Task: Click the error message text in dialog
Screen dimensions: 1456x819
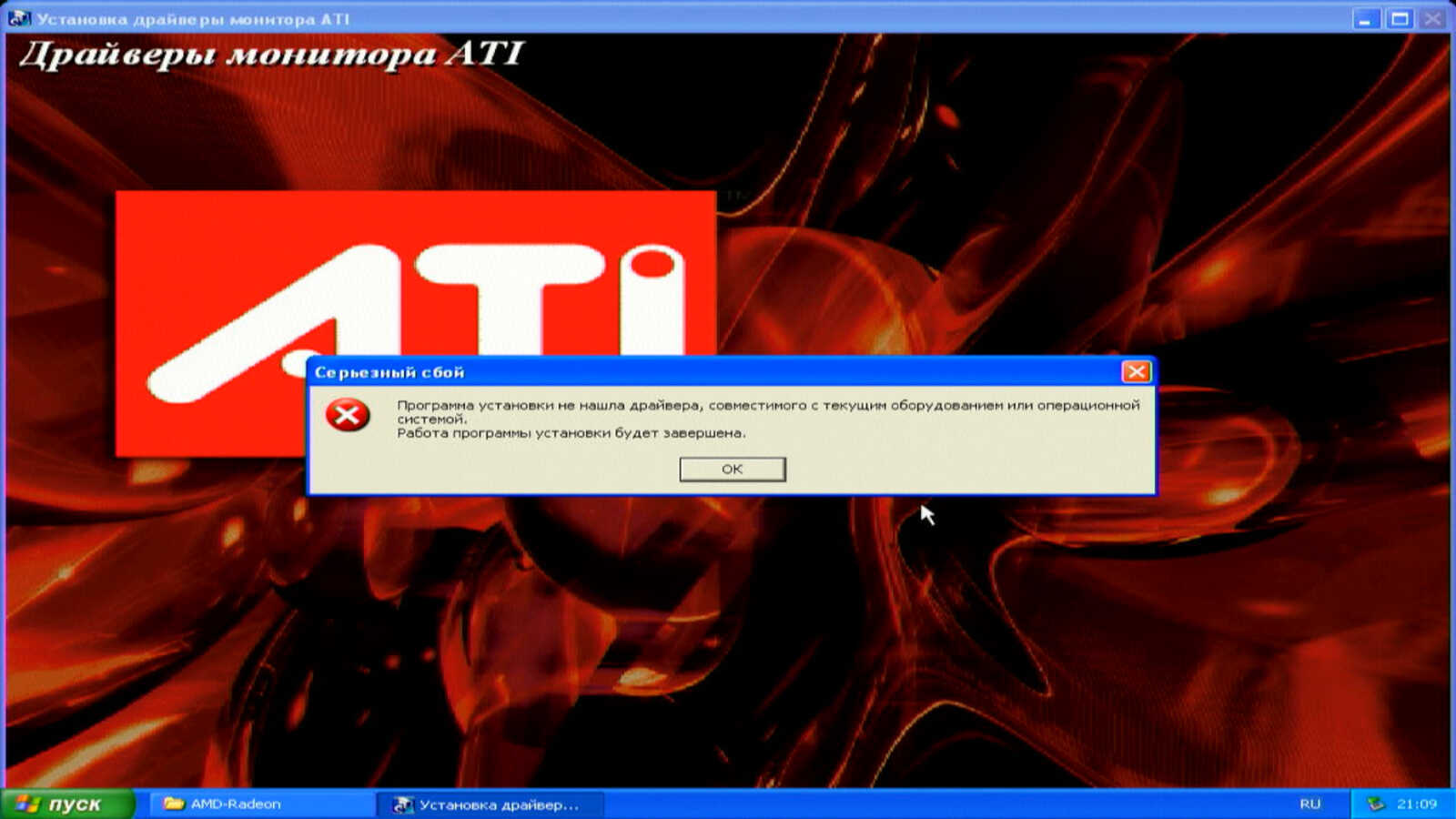Action: pos(768,419)
